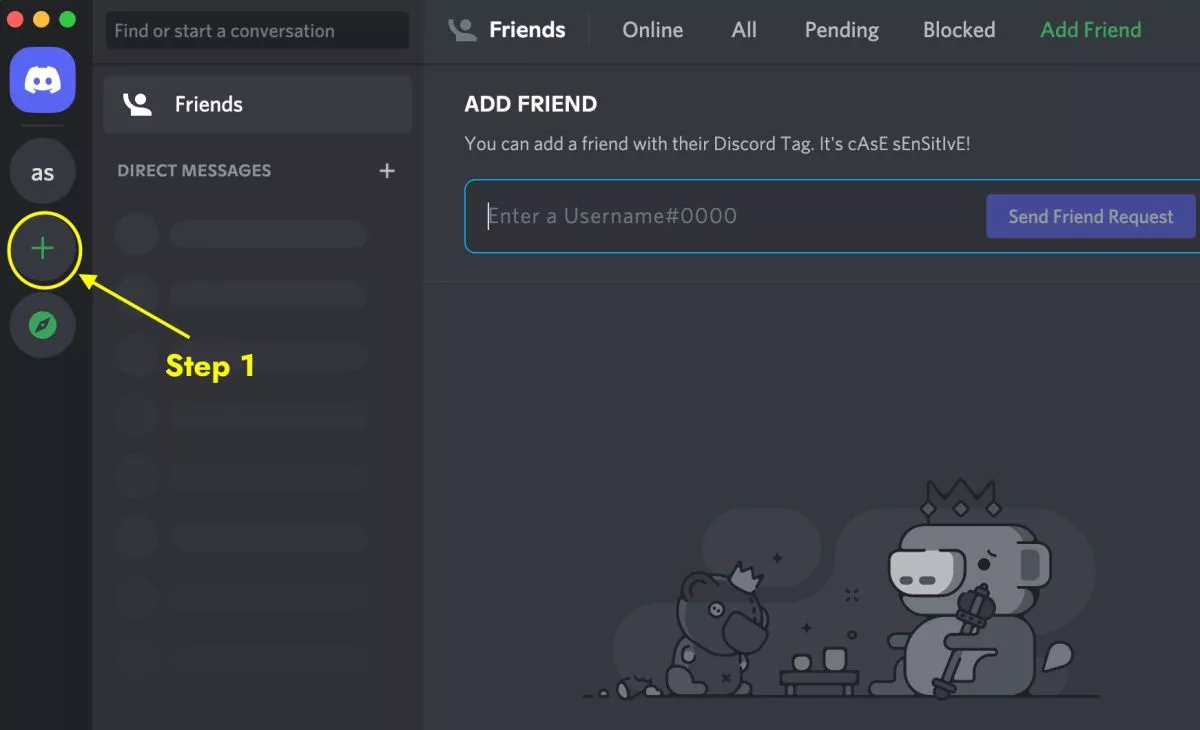Click the Friends icon in the top header

(x=462, y=29)
